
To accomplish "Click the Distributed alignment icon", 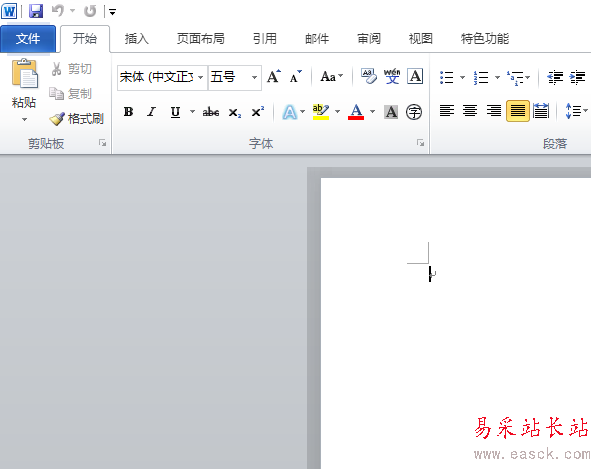I will pyautogui.click(x=541, y=111).
